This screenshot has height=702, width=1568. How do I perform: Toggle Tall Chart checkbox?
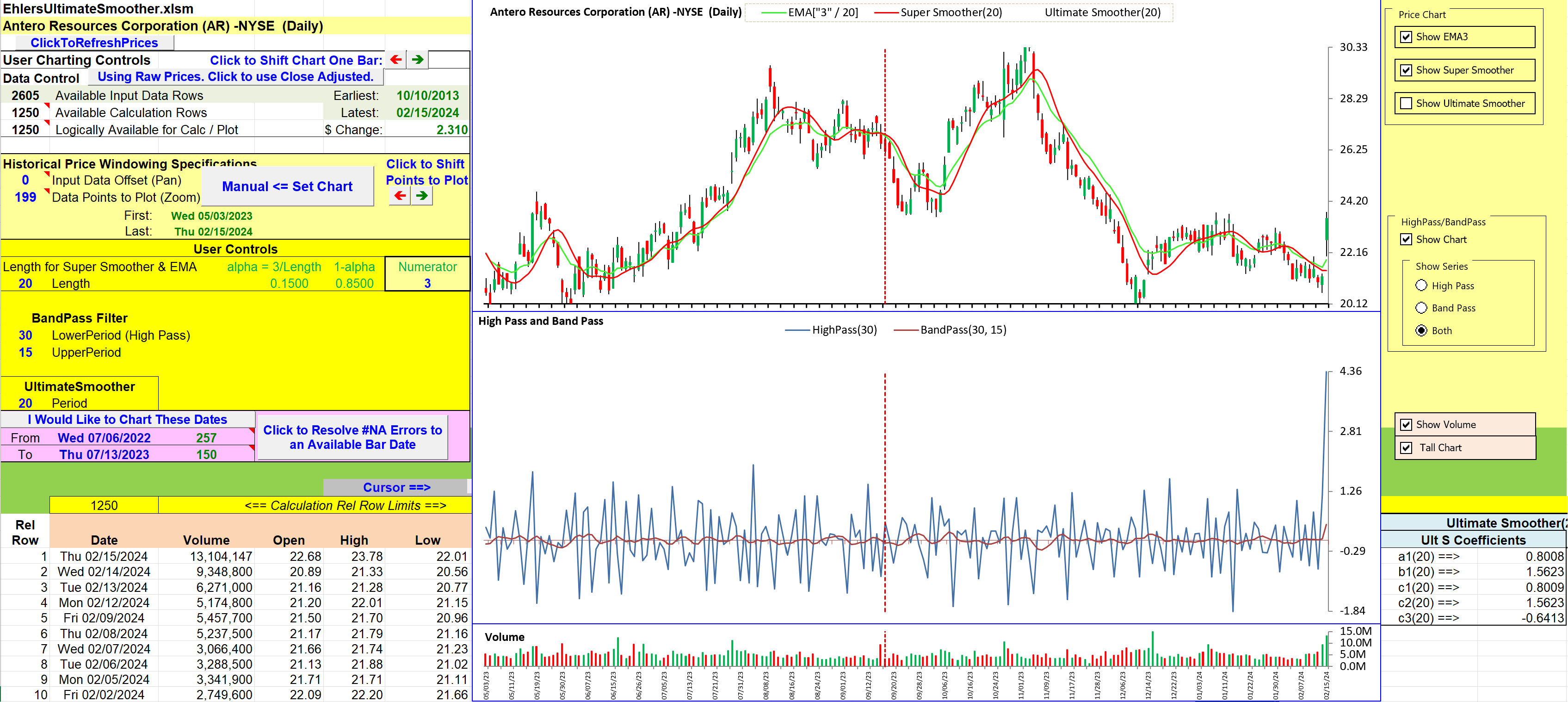(x=1406, y=448)
